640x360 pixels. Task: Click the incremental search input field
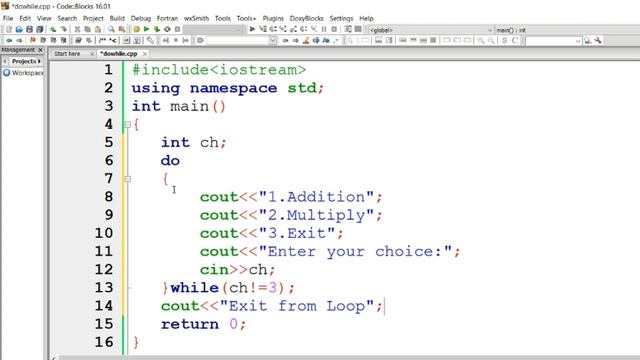coord(237,40)
